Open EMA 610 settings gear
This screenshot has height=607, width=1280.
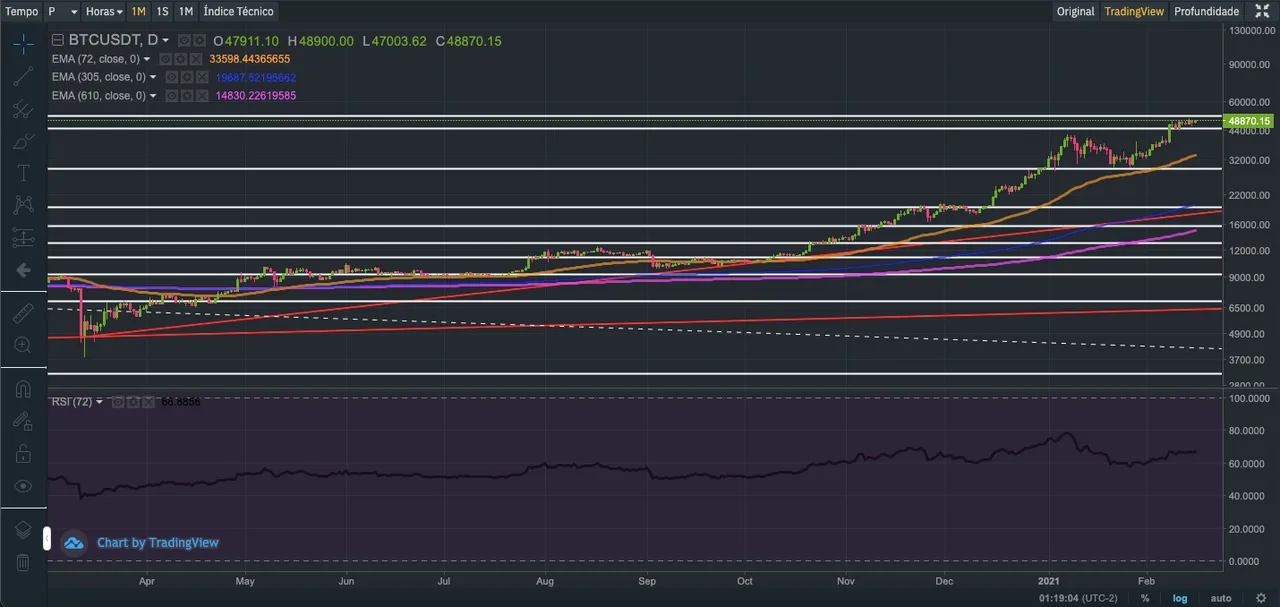(186, 96)
